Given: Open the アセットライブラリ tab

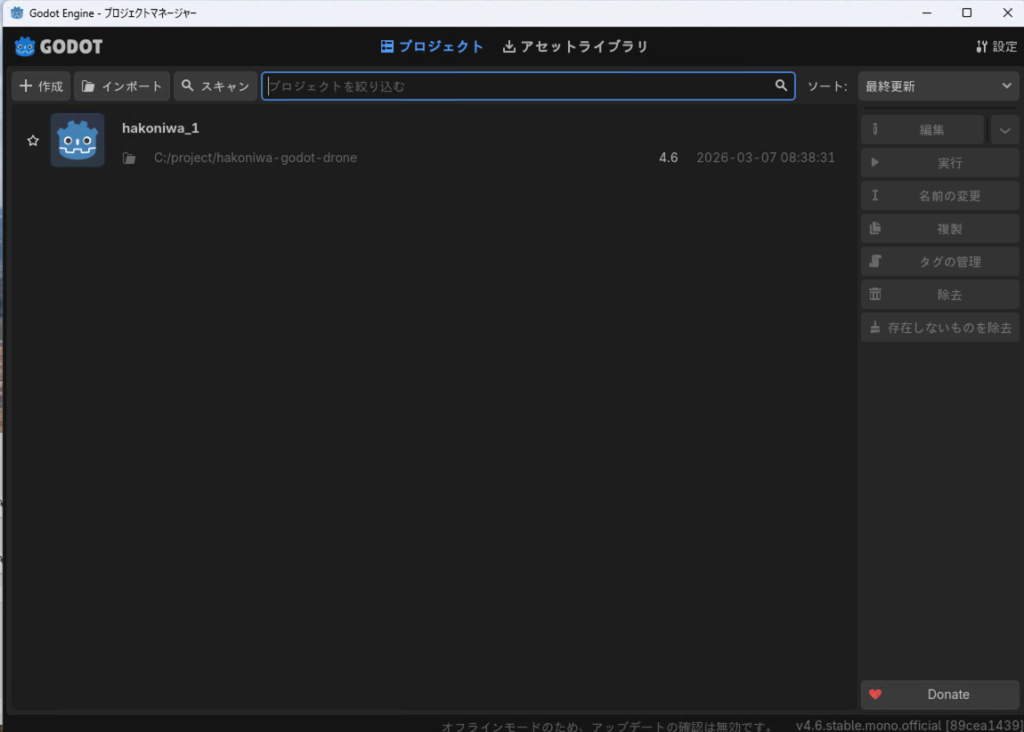Looking at the screenshot, I should pyautogui.click(x=575, y=47).
